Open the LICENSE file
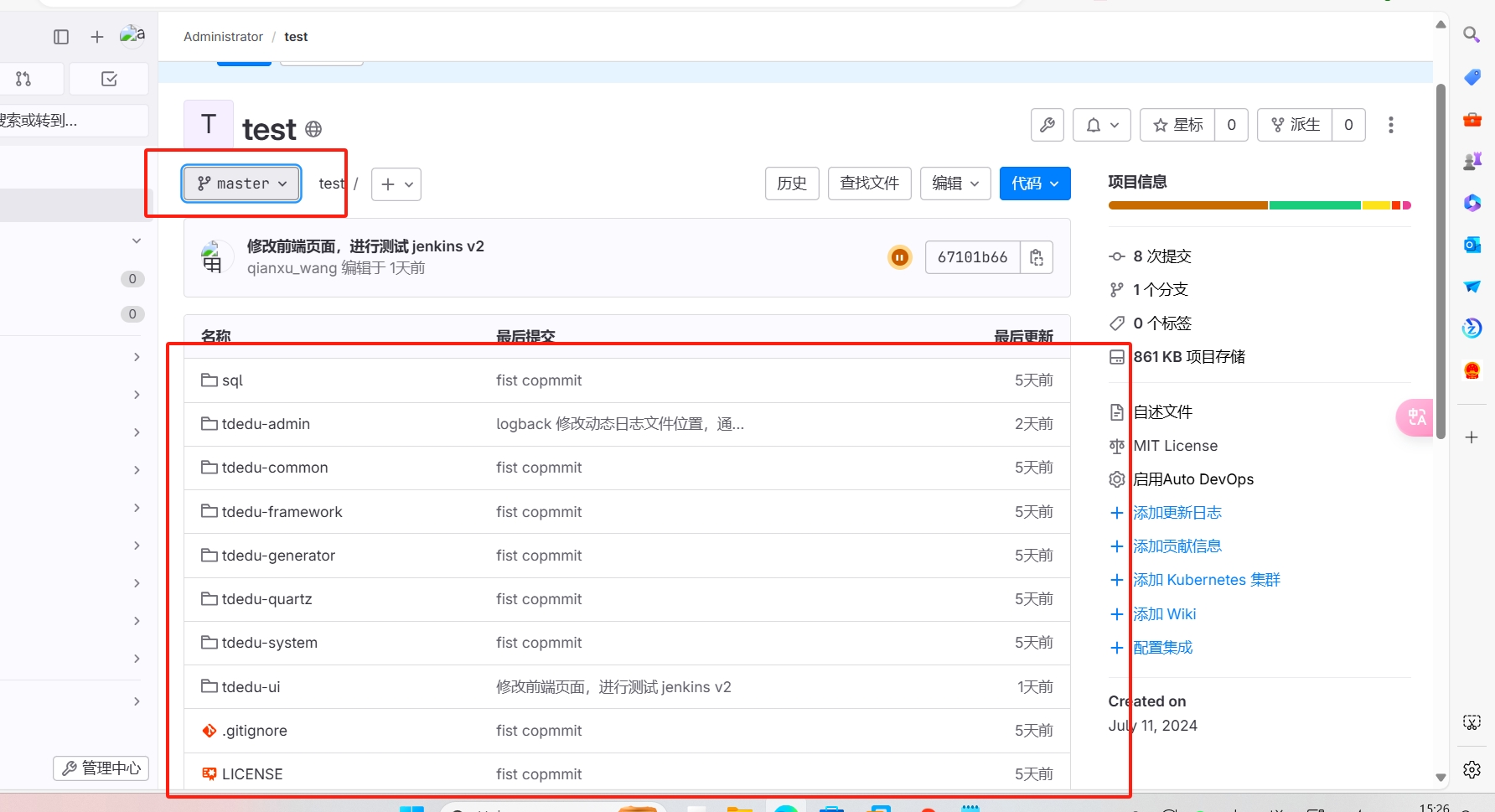This screenshot has height=812, width=1495. (252, 774)
